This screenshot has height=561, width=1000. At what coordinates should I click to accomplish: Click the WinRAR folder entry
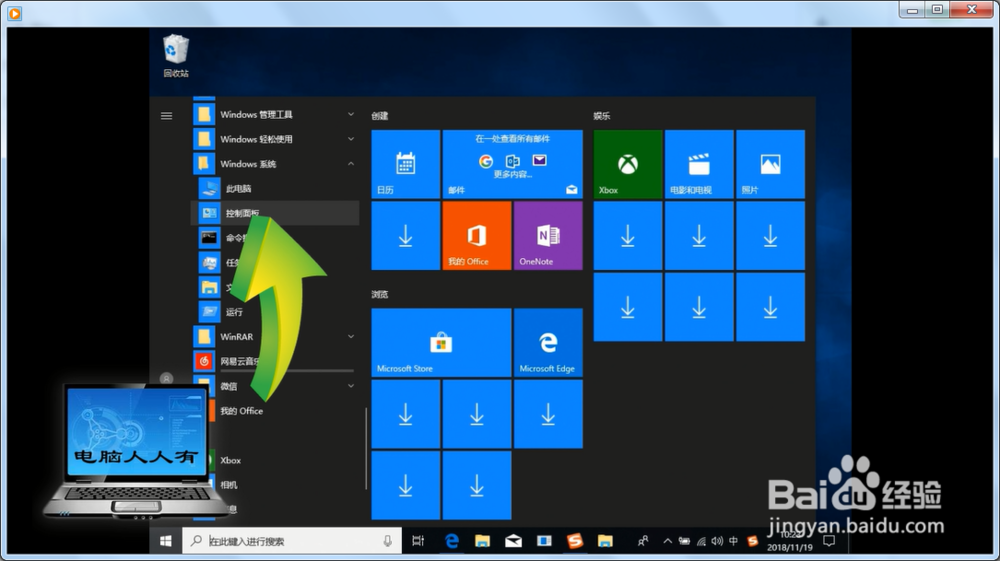click(x=276, y=336)
